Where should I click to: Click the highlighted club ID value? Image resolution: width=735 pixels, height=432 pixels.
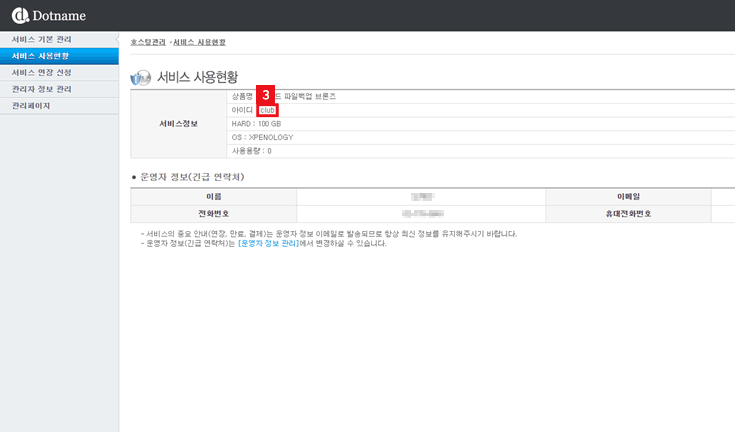(267, 110)
